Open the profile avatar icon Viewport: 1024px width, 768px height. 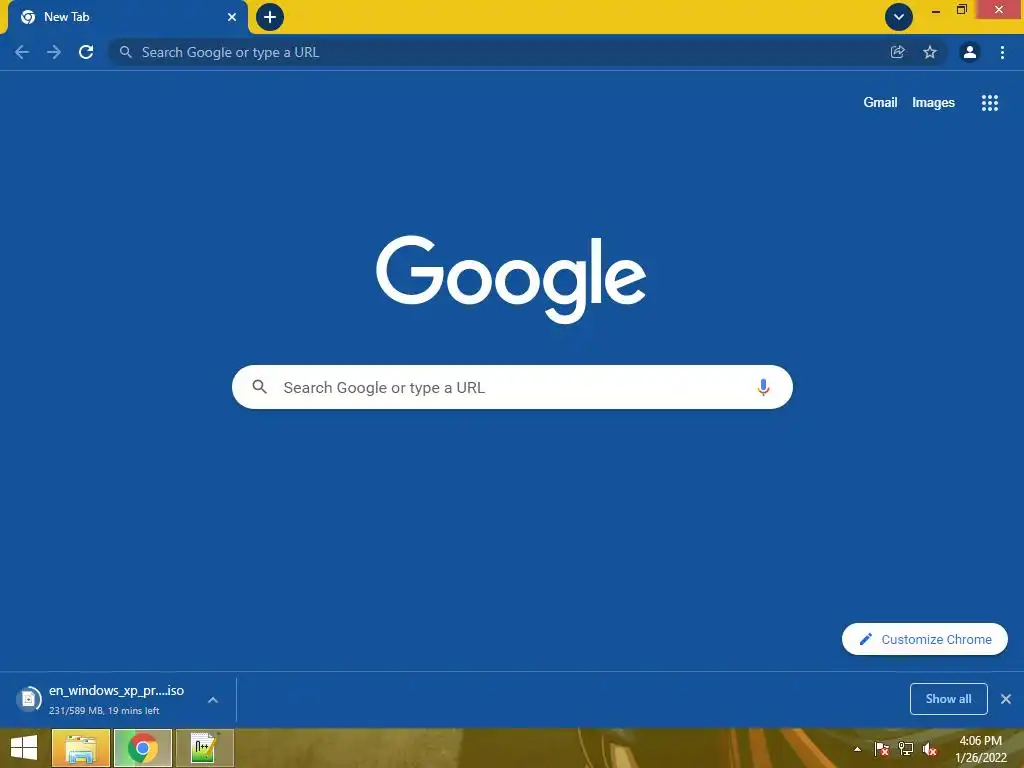click(970, 52)
